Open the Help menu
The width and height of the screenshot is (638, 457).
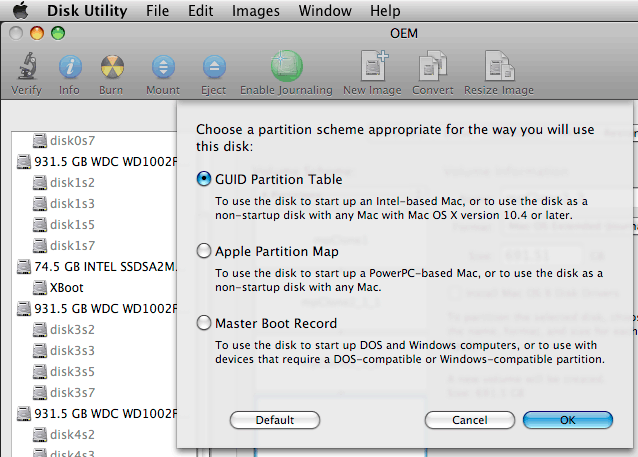point(385,11)
